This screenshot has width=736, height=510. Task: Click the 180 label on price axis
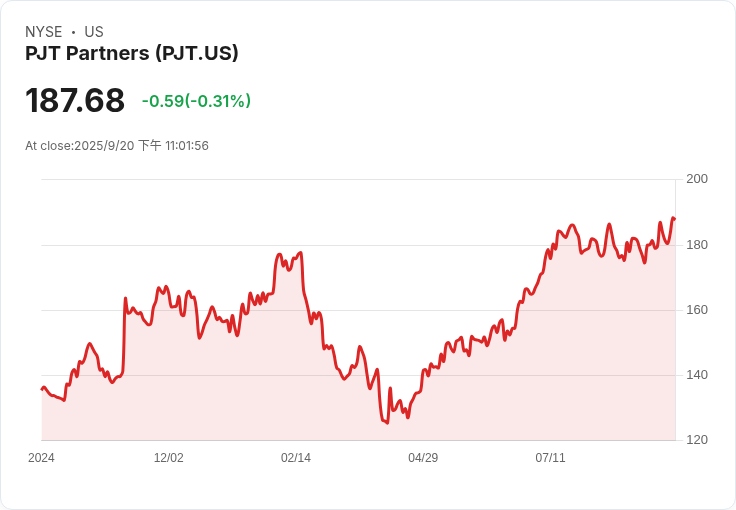coord(697,245)
